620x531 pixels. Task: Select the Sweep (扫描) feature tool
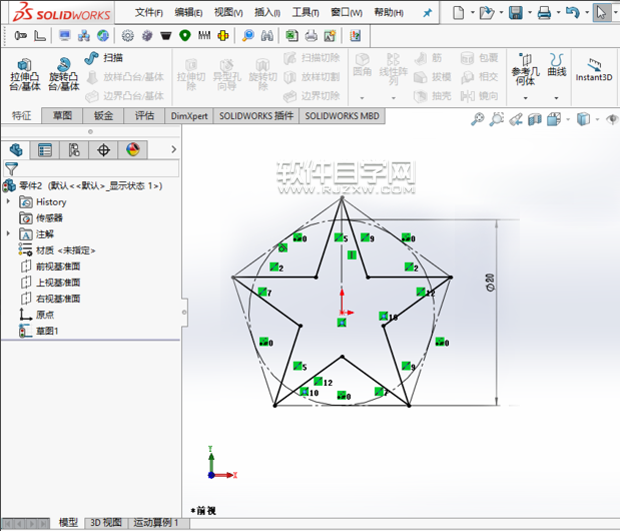click(104, 58)
